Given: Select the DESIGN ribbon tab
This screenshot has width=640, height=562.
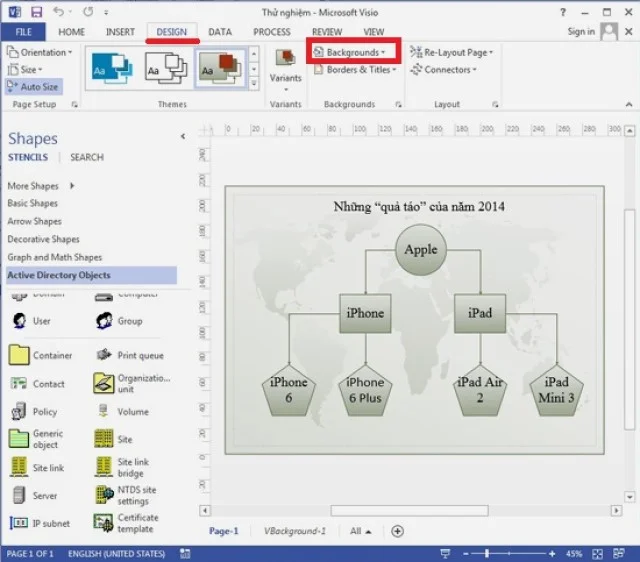Looking at the screenshot, I should click(x=171, y=32).
